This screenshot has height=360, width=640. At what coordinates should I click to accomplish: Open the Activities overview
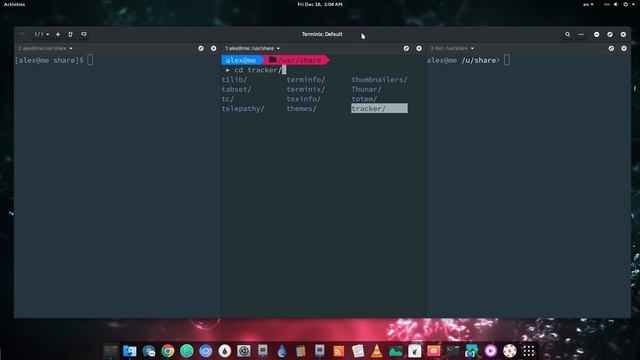pos(14,4)
